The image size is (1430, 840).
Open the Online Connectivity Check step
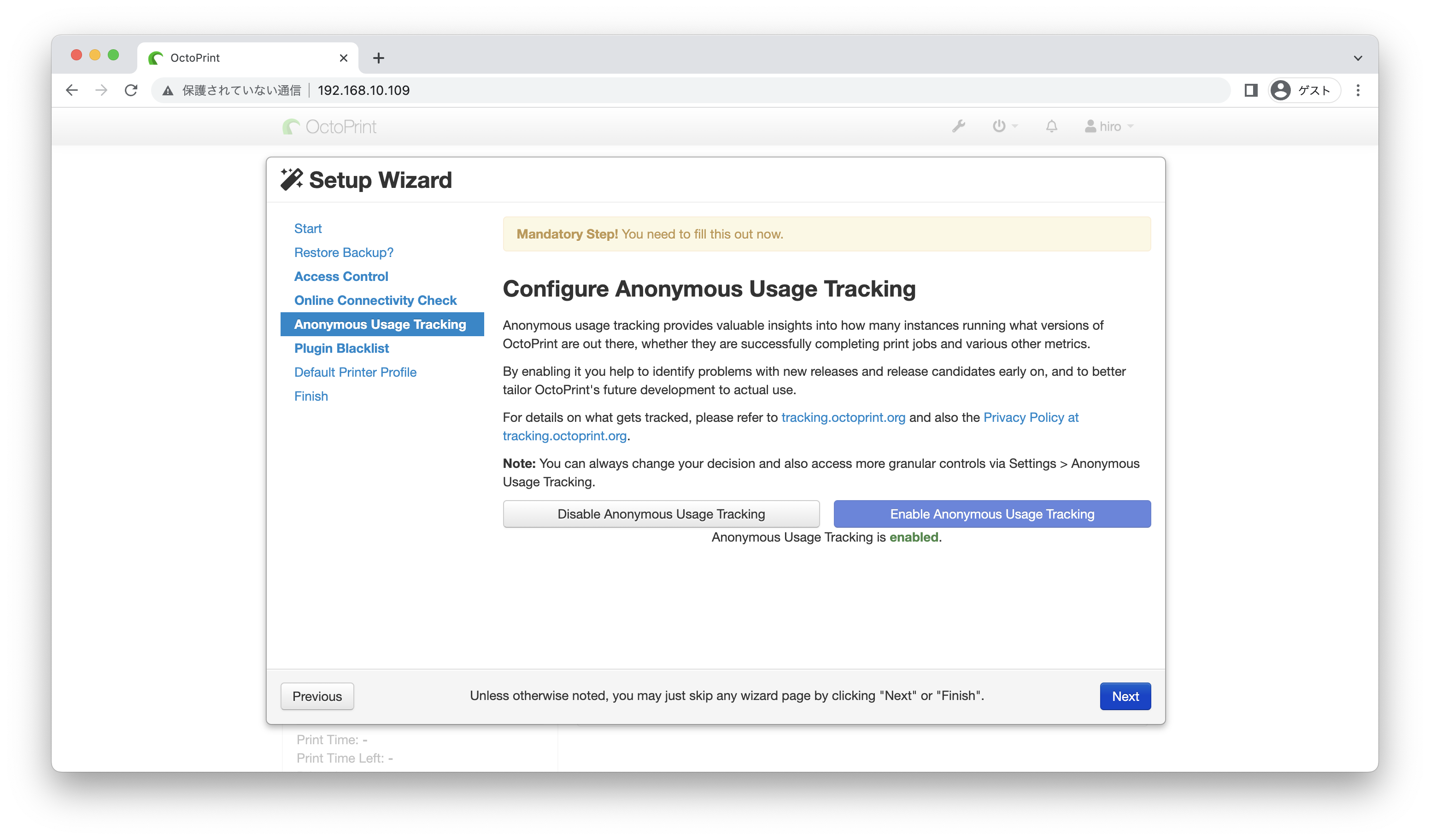point(375,300)
